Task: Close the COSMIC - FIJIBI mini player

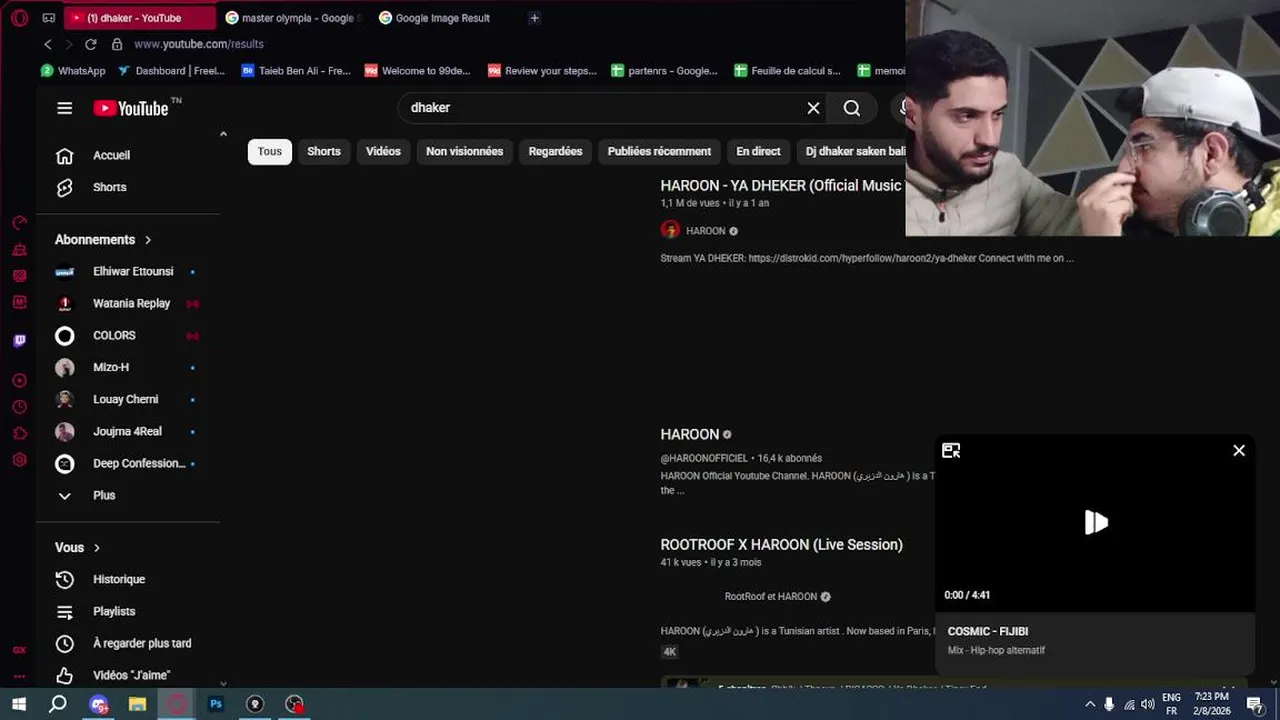Action: pyautogui.click(x=1239, y=451)
